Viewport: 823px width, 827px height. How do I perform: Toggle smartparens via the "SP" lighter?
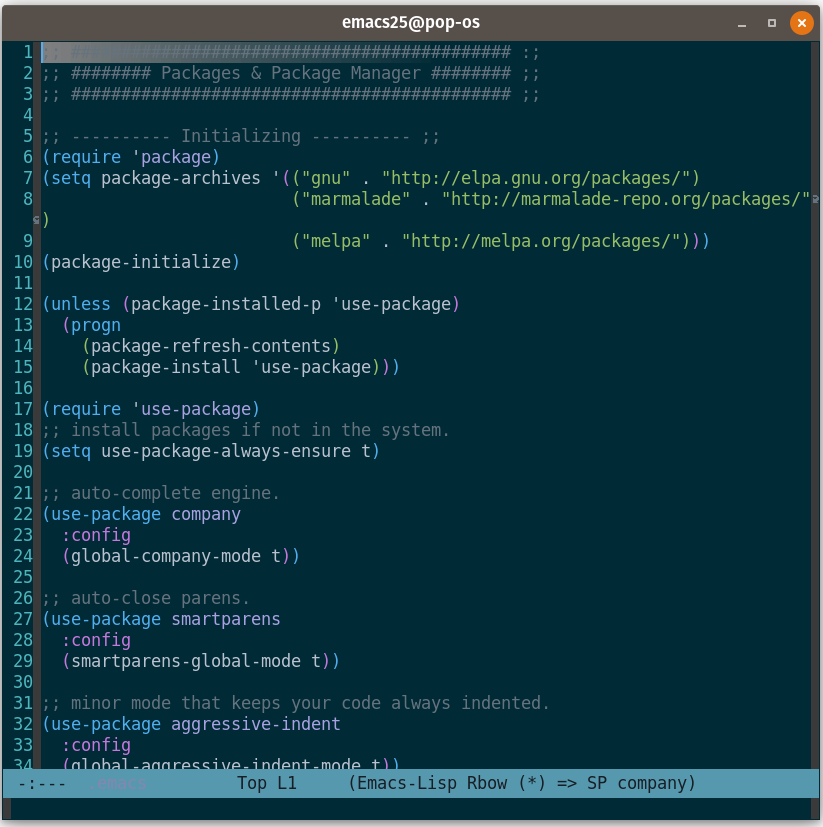(x=596, y=783)
